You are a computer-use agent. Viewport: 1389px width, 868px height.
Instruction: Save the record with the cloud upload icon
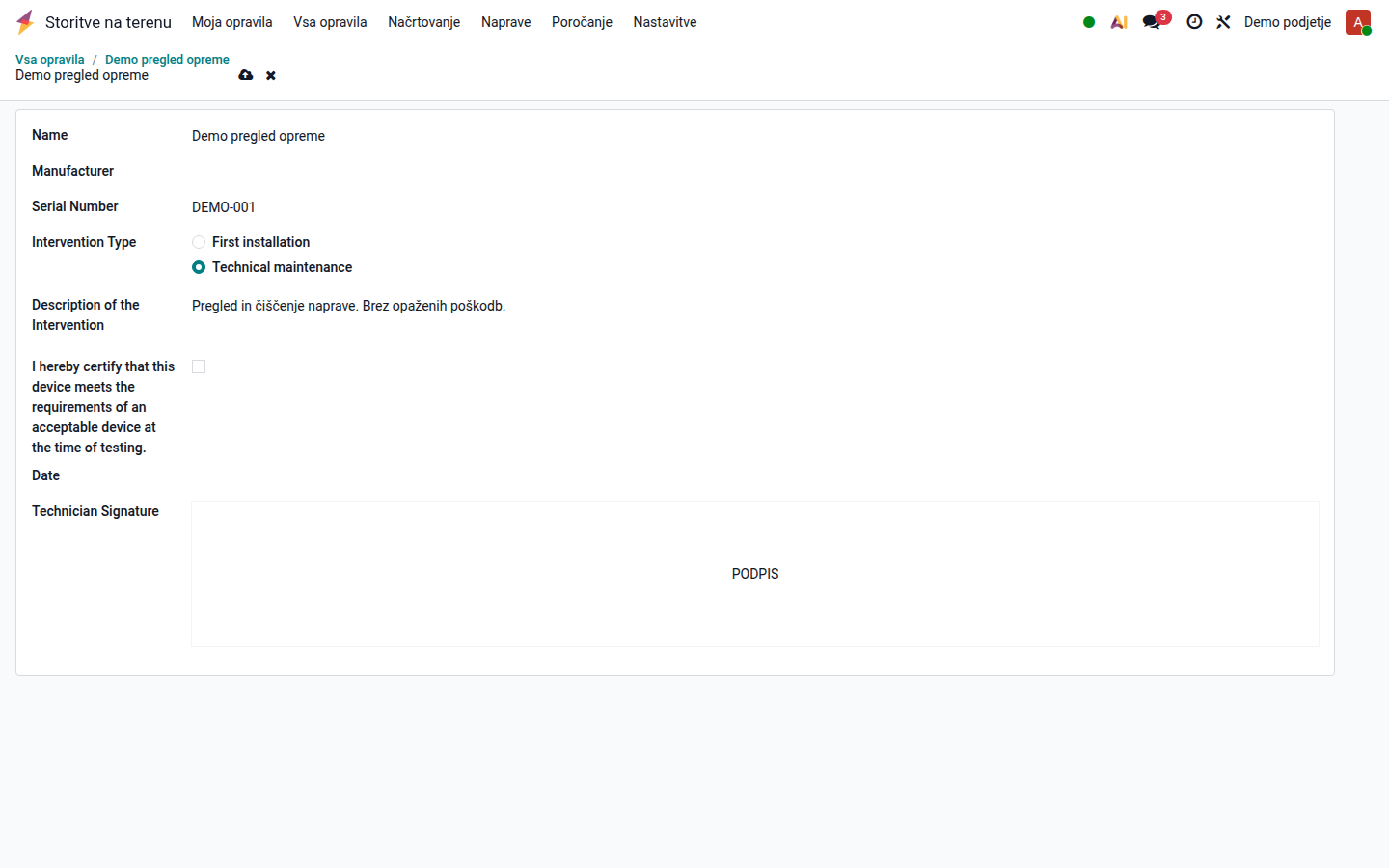tap(246, 75)
